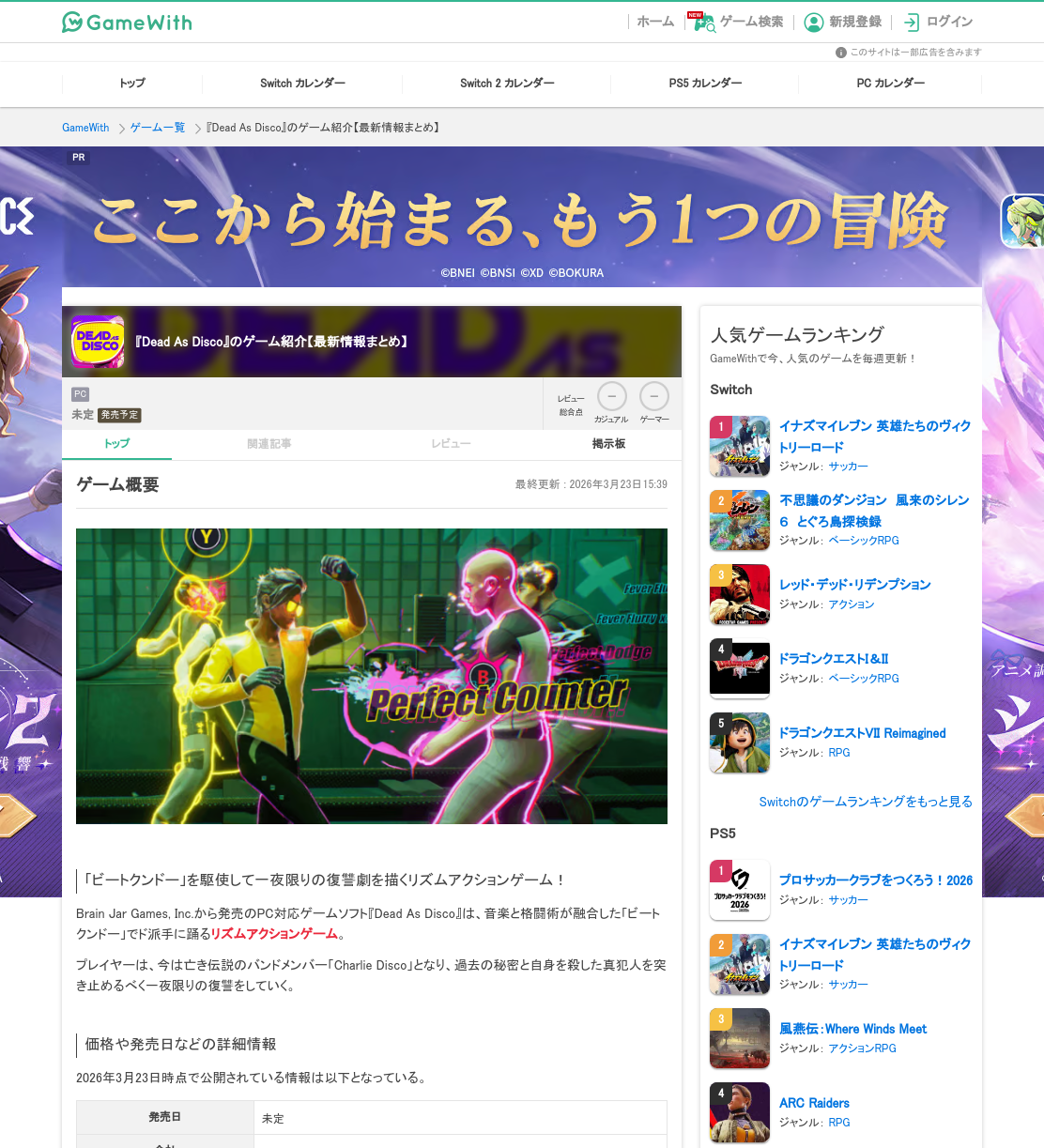Click the PR banner advertisement
Screen dimensions: 1044x1148
pos(522,217)
